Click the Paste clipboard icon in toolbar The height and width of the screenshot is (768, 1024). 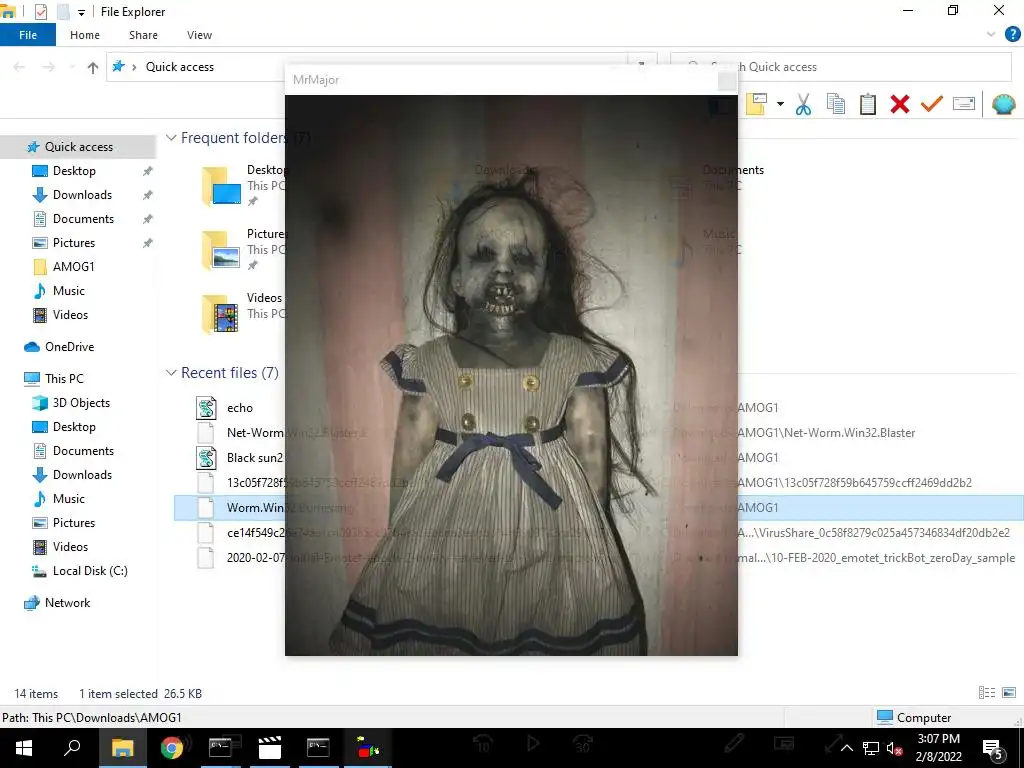867,104
